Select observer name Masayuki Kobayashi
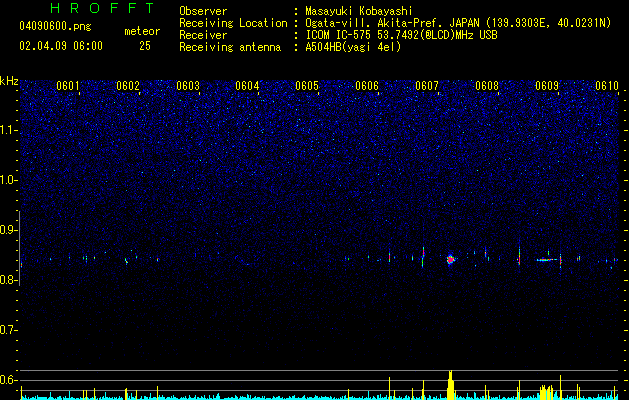Viewport: 629px width, 400px height. (358, 11)
